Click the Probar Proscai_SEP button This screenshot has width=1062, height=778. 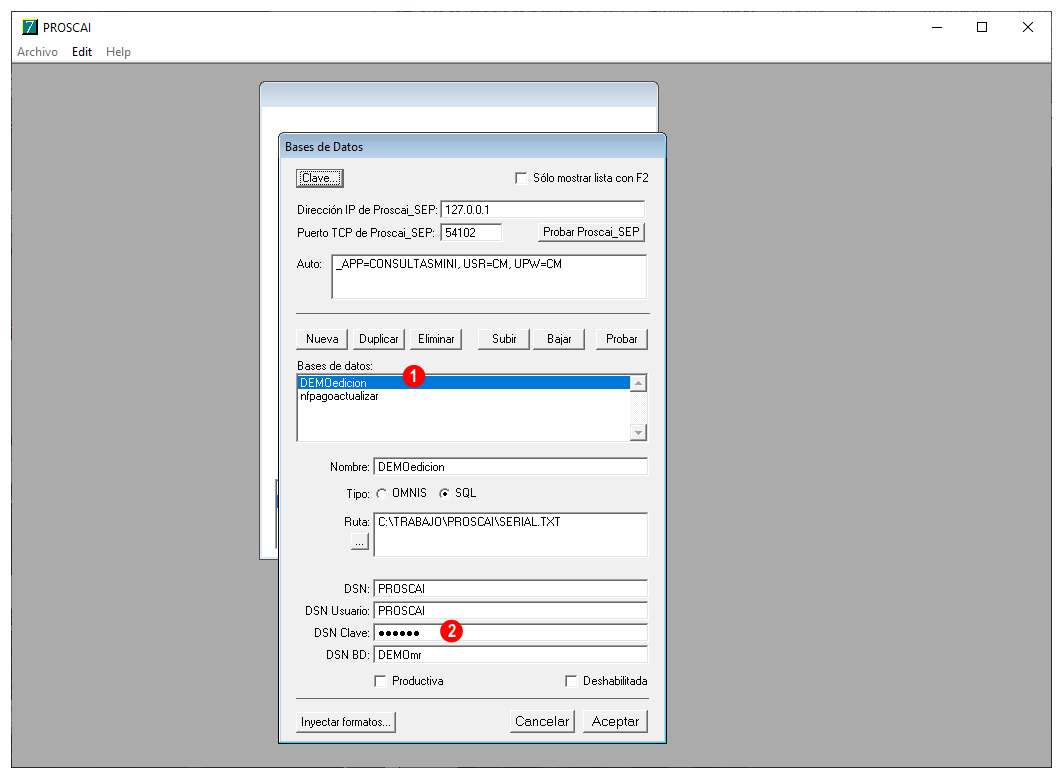pos(591,232)
